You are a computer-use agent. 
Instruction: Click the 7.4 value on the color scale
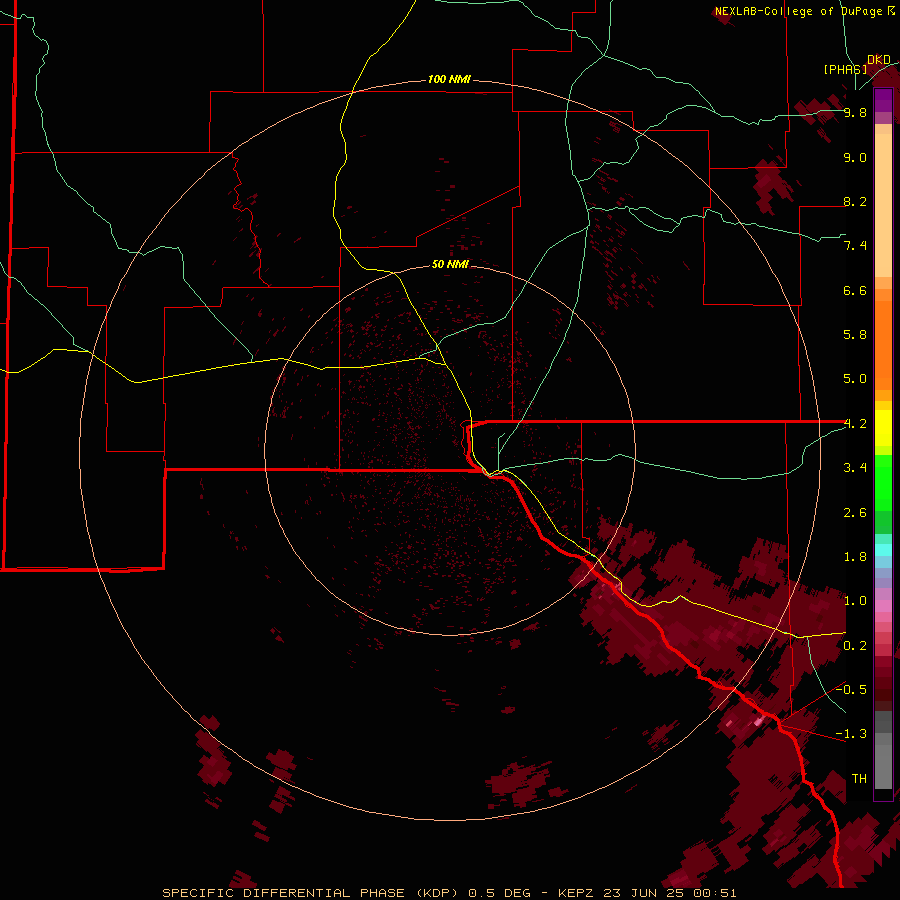(855, 246)
